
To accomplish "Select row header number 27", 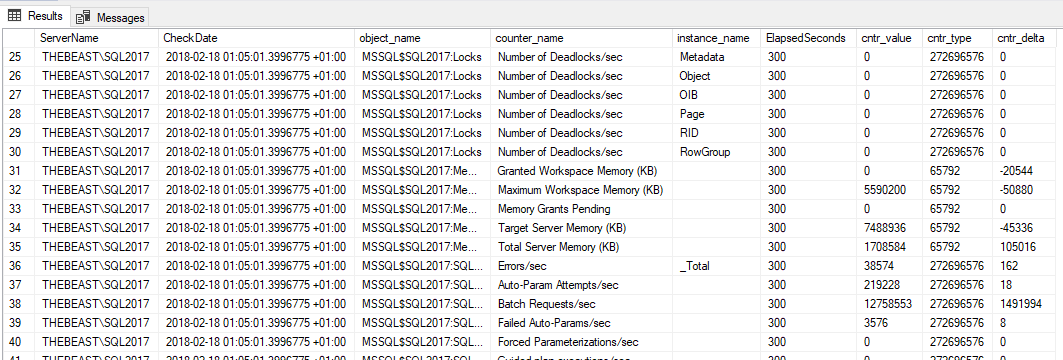I will tap(17, 95).
